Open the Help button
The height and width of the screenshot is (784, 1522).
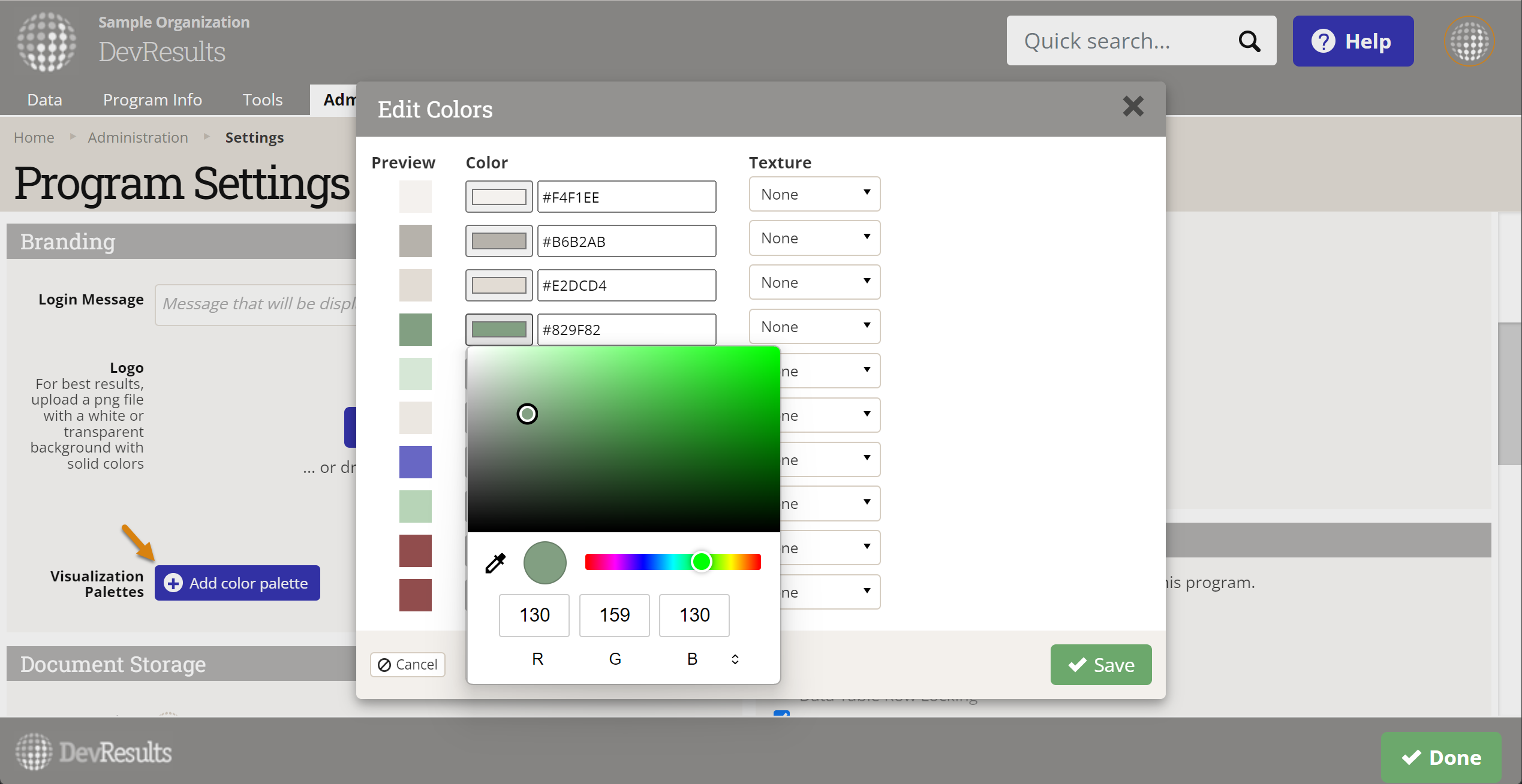(1353, 41)
